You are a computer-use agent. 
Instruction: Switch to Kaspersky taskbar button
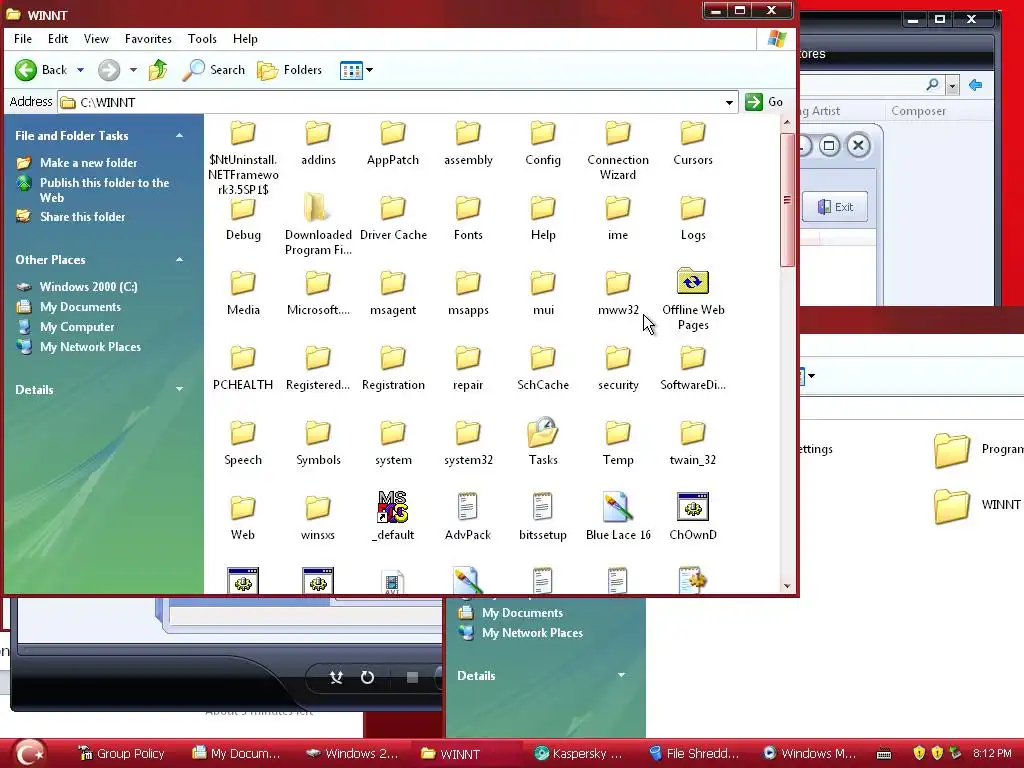tap(579, 754)
